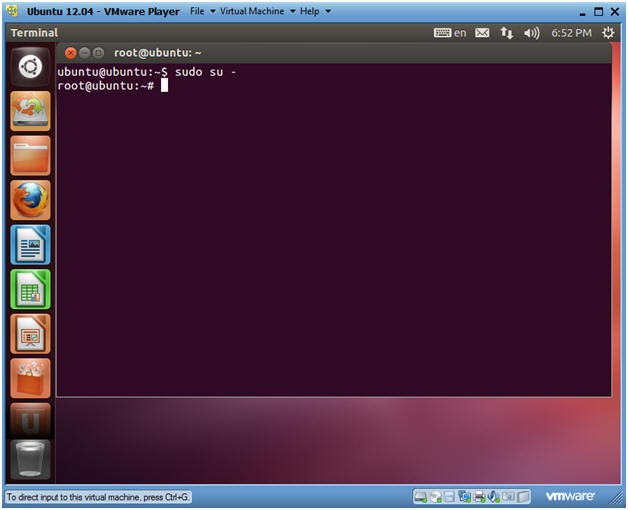Viewport: 628px width, 510px height.
Task: Click the VMware window resize grip
Action: (616, 499)
